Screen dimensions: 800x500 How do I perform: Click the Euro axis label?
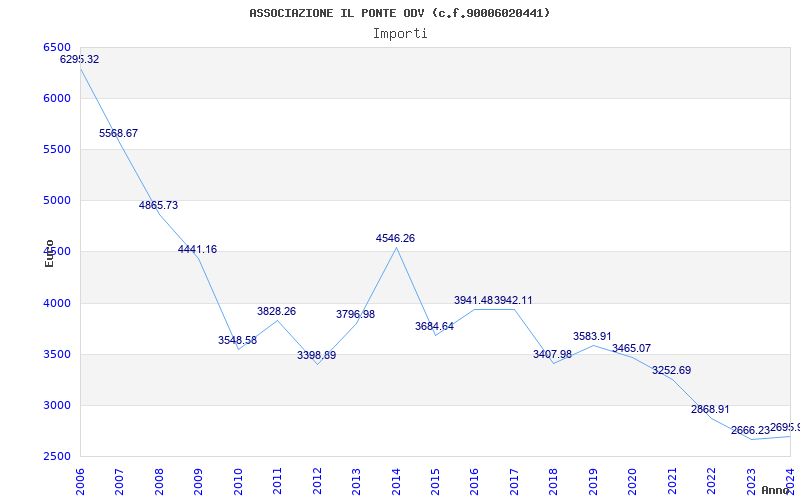point(49,253)
